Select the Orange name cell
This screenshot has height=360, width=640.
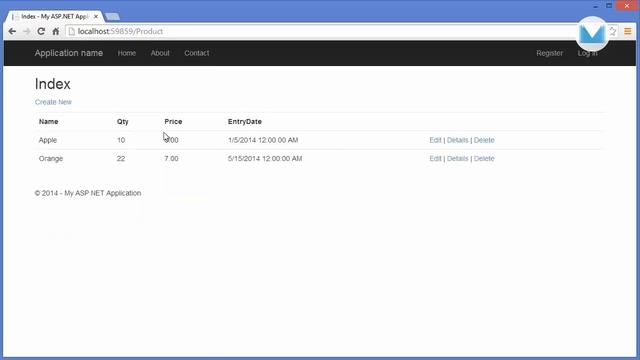[51, 158]
